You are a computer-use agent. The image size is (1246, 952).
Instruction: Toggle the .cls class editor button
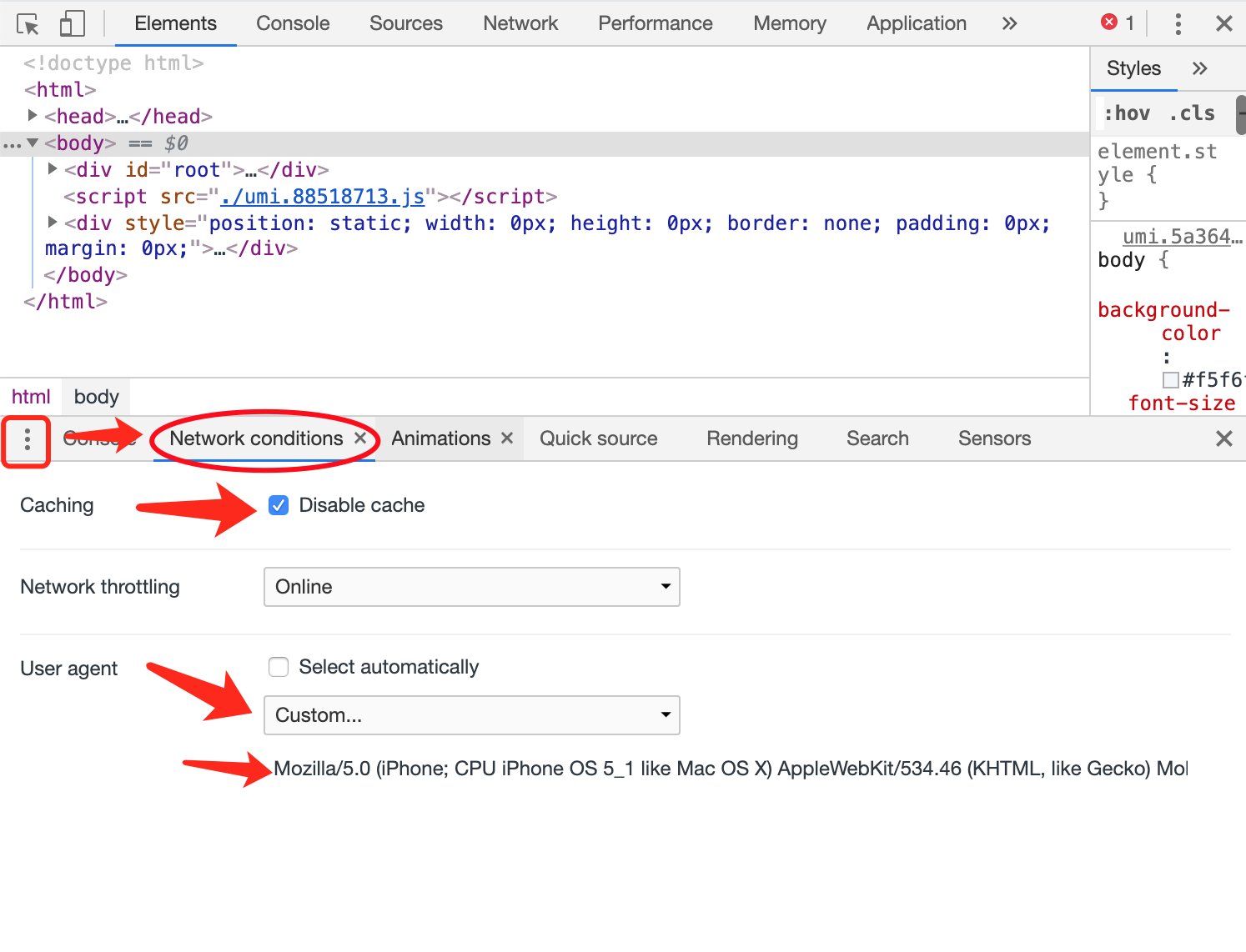(1192, 113)
